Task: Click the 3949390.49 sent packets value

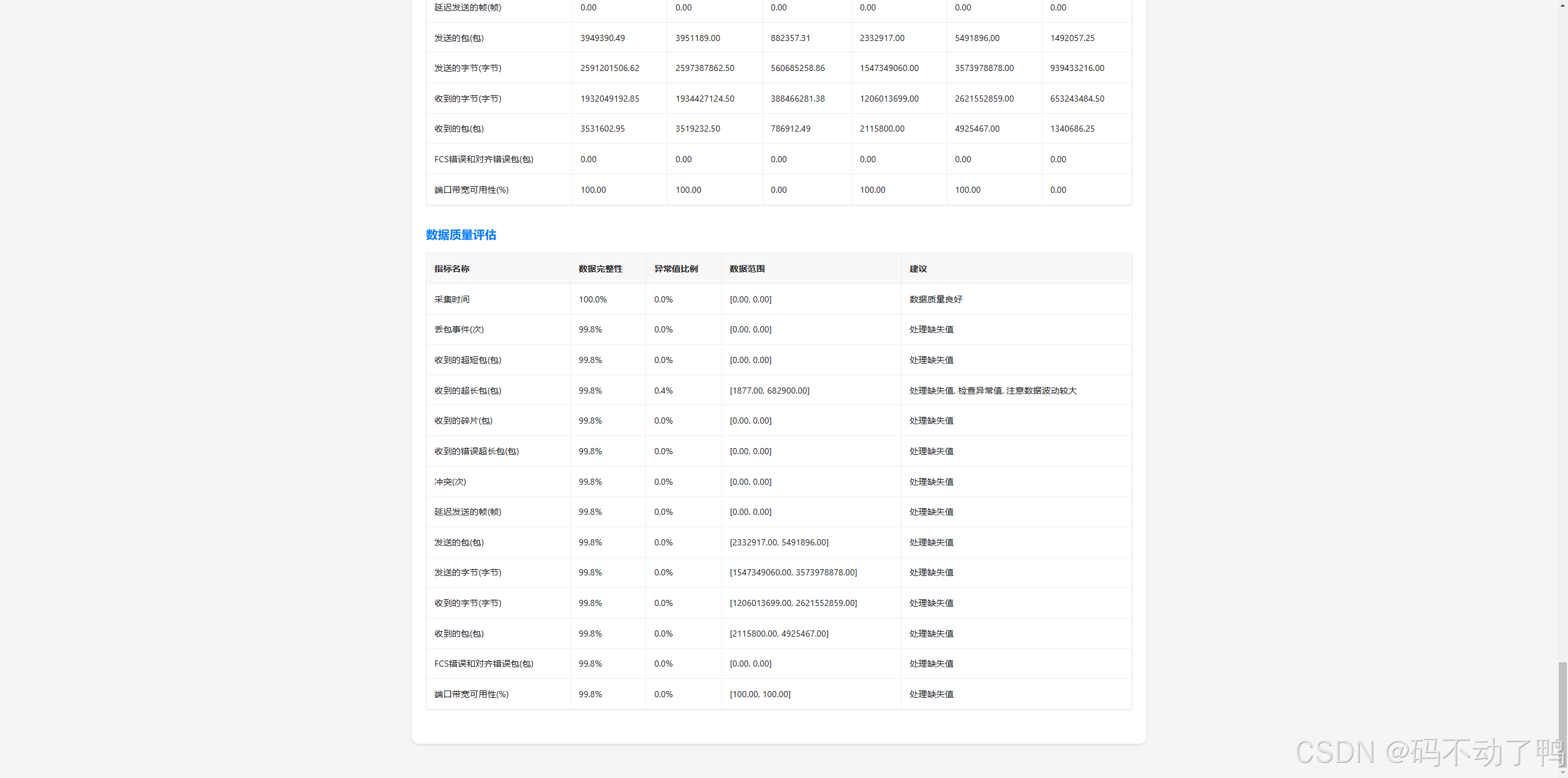Action: [x=602, y=38]
